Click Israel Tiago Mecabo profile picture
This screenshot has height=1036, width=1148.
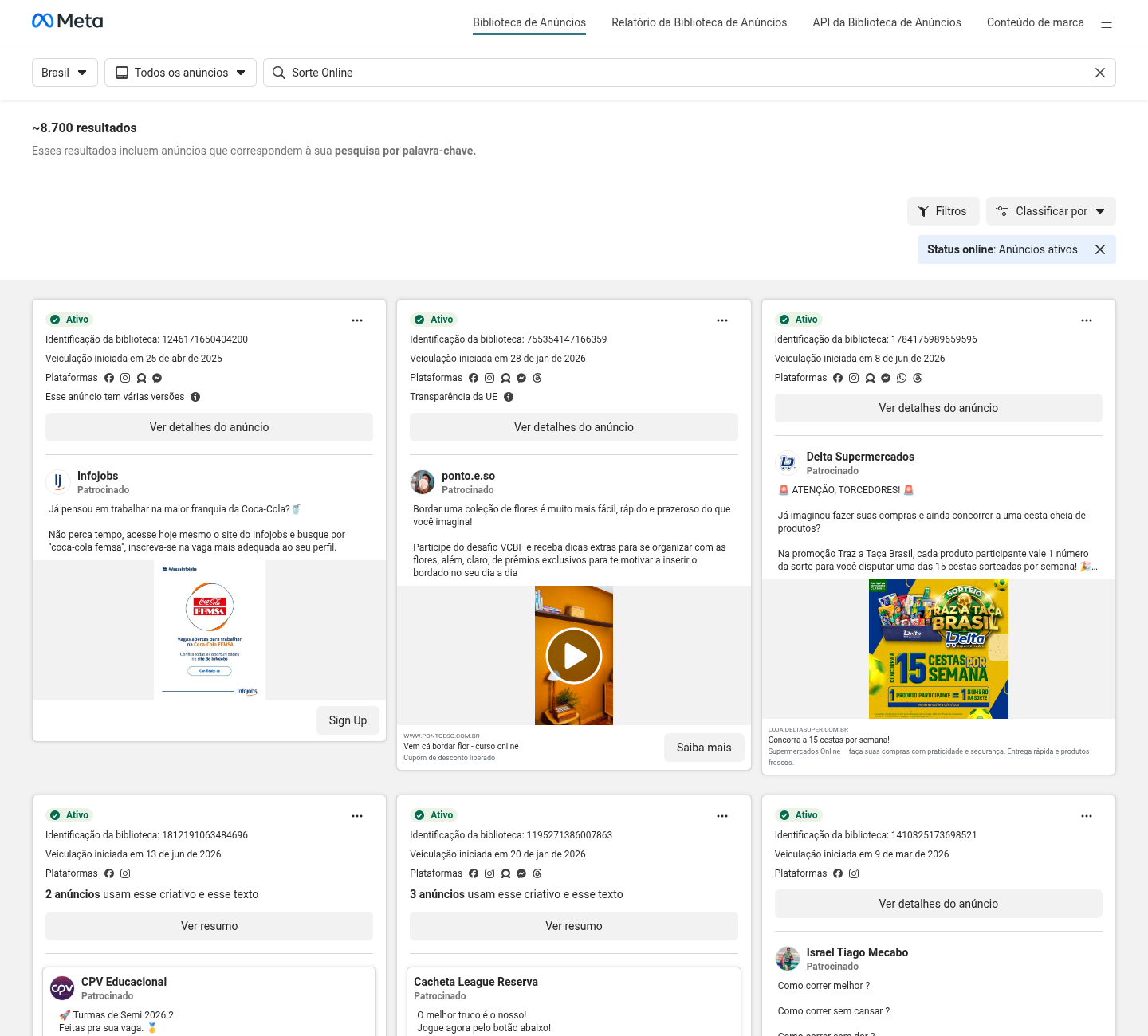coord(788,959)
